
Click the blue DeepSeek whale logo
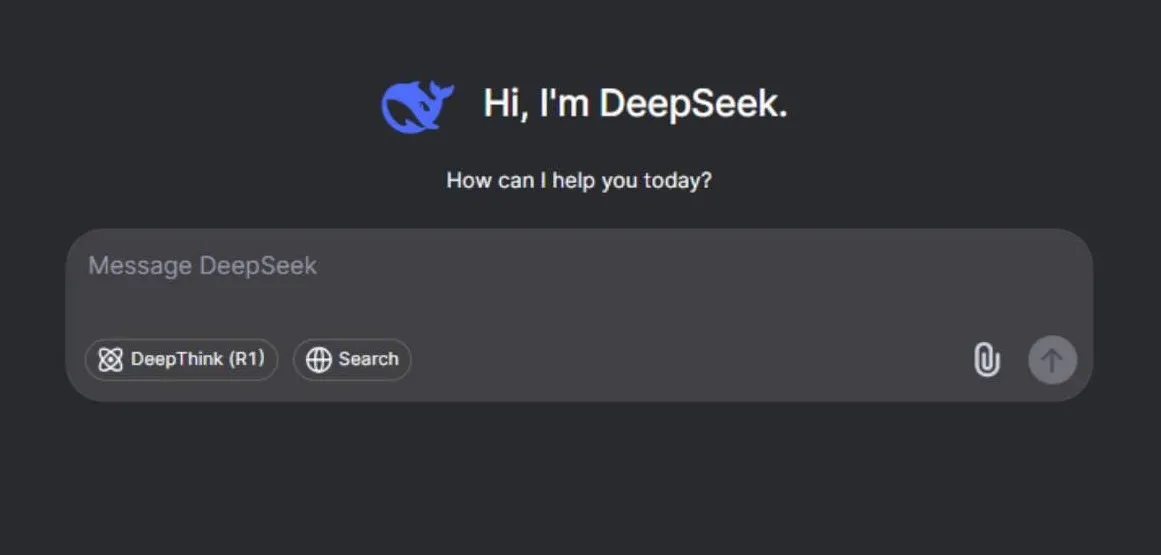tap(417, 106)
